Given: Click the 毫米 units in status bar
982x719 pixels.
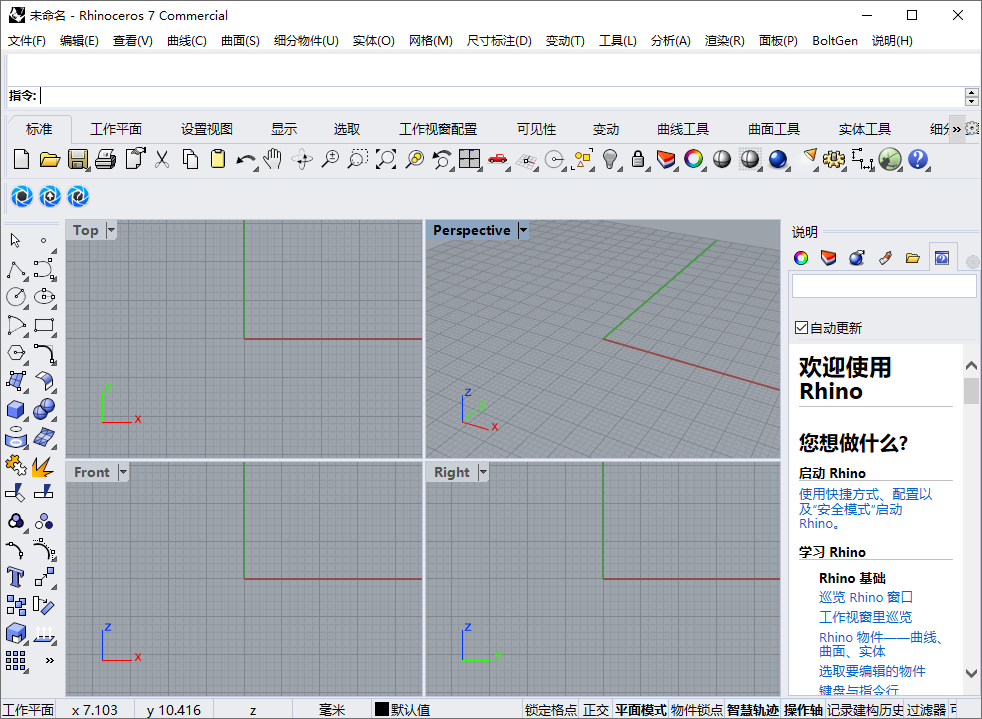Looking at the screenshot, I should [x=332, y=710].
